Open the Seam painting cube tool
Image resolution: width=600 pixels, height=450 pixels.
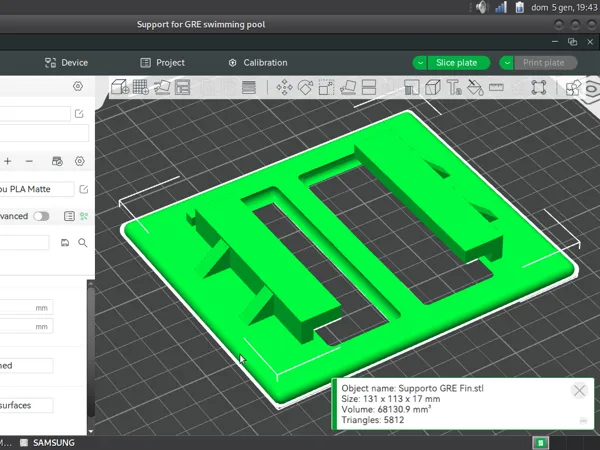[433, 87]
